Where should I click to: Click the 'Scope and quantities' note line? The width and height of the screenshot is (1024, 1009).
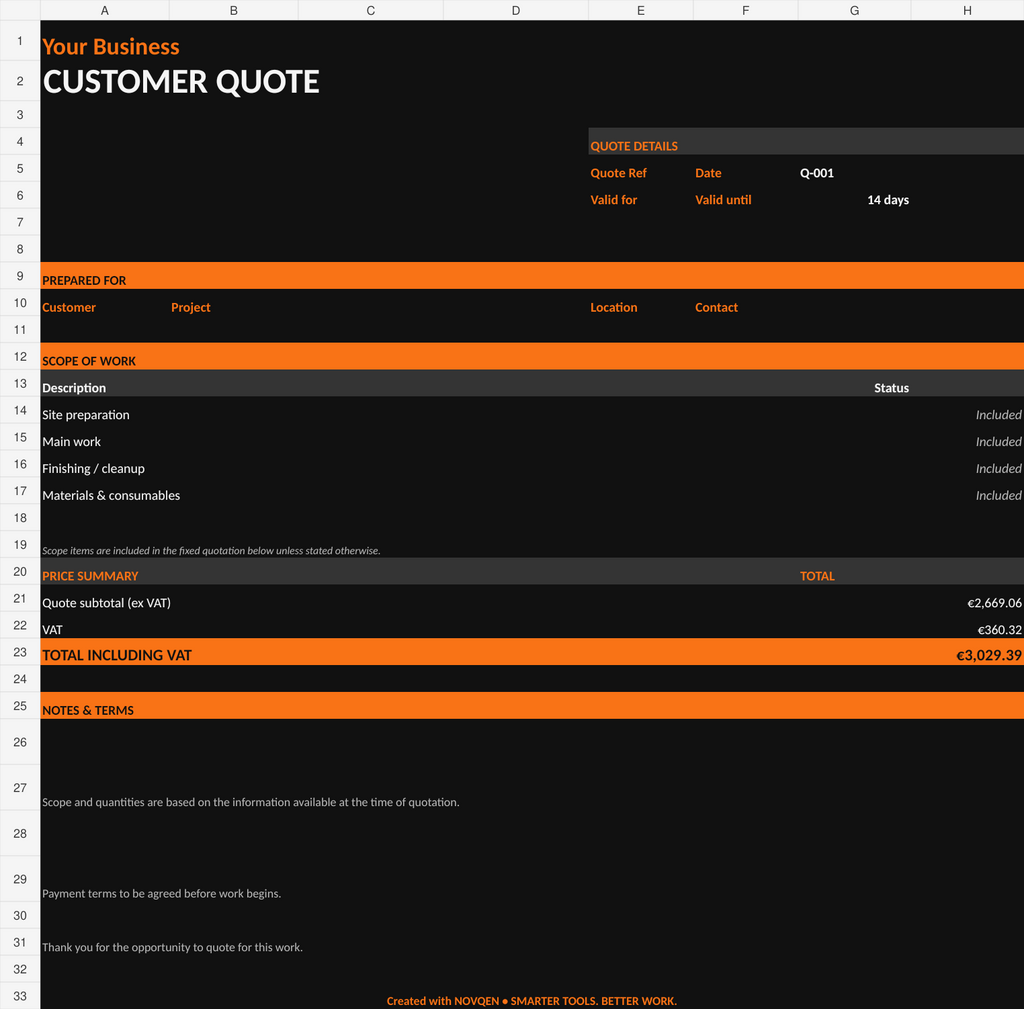click(x=251, y=802)
